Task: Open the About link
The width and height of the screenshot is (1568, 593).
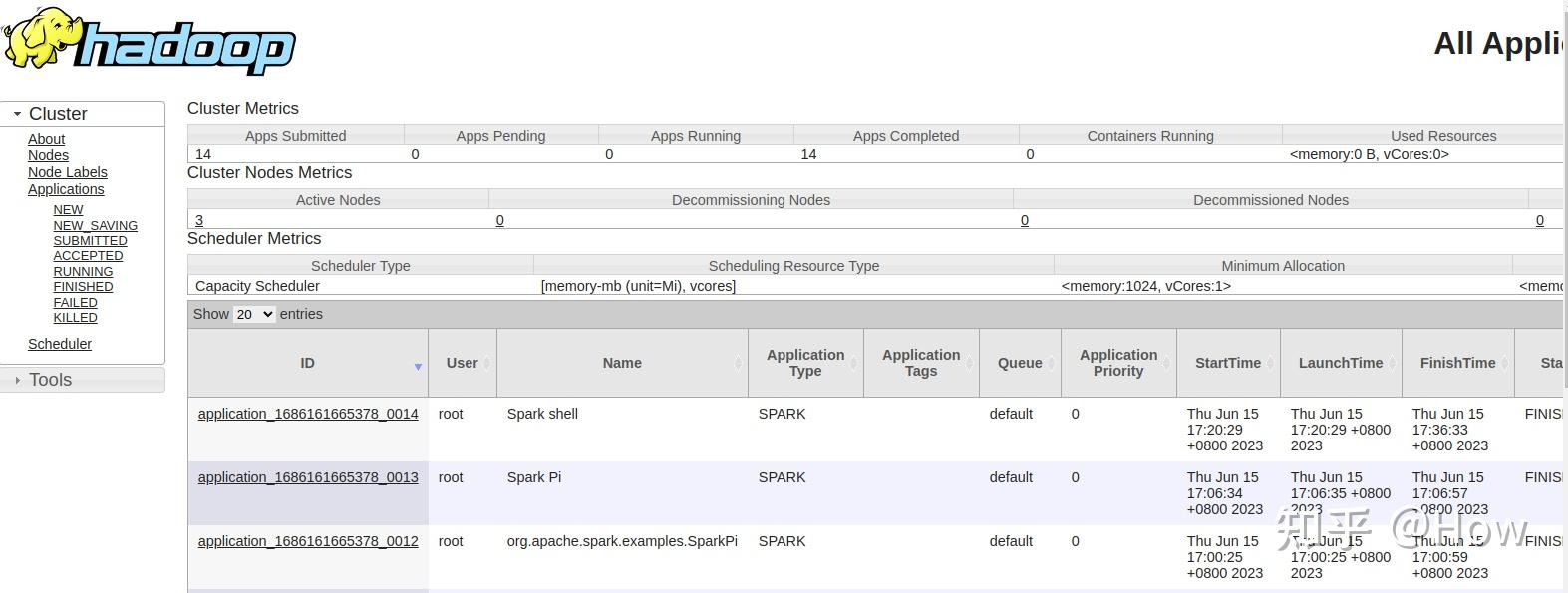Action: pos(46,139)
